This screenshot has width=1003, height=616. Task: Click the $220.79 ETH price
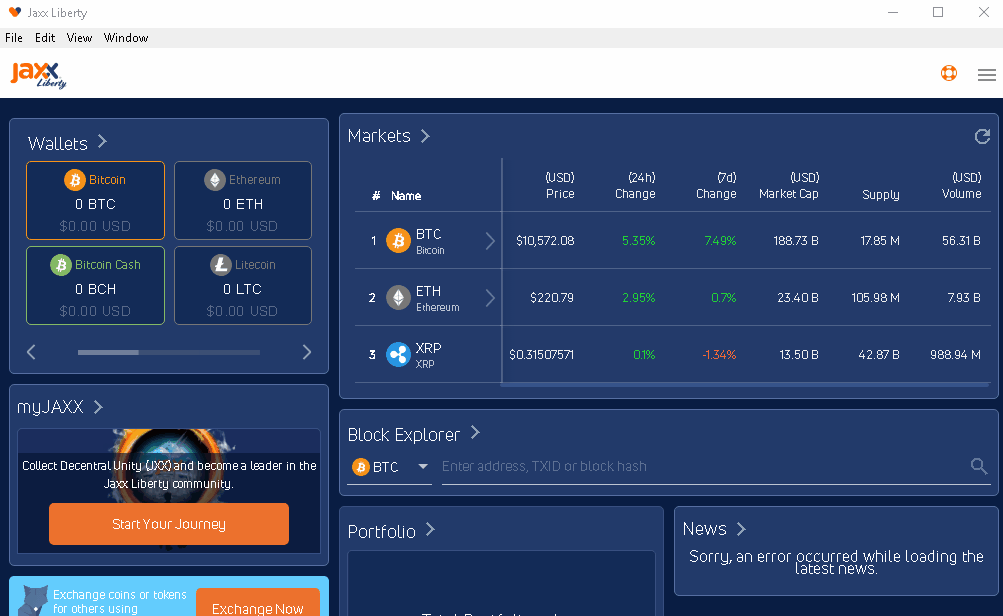click(x=552, y=298)
